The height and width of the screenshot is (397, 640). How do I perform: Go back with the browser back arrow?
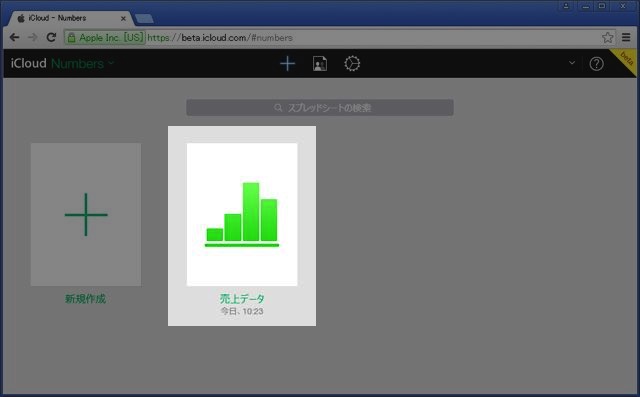pos(14,38)
